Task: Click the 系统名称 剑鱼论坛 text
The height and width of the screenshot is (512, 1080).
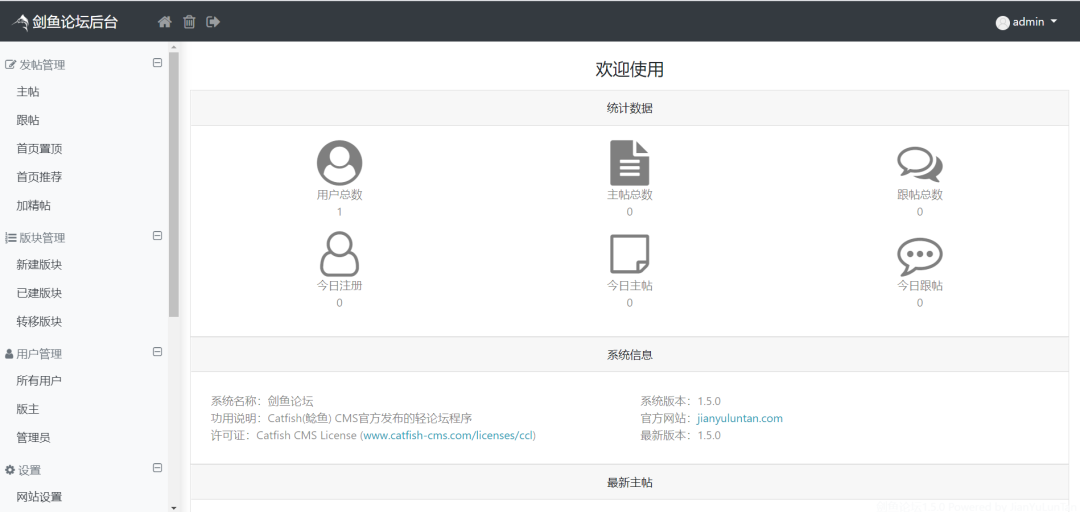Action: pos(262,401)
